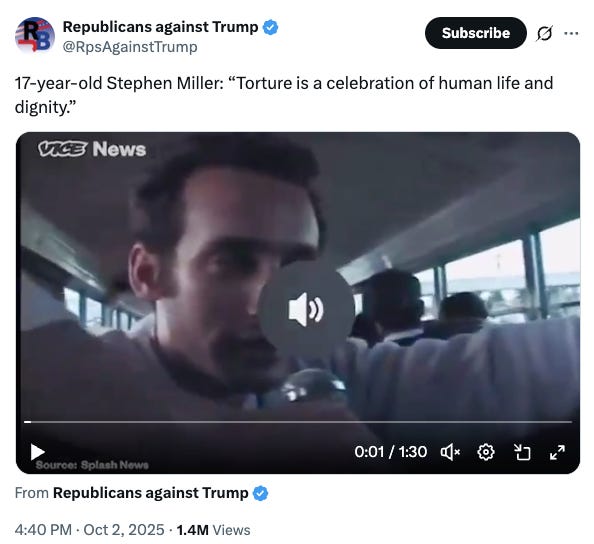Screen dimensions: 594x544
Task: Open the @RpsAgainstTrump handle link
Action: [x=130, y=47]
